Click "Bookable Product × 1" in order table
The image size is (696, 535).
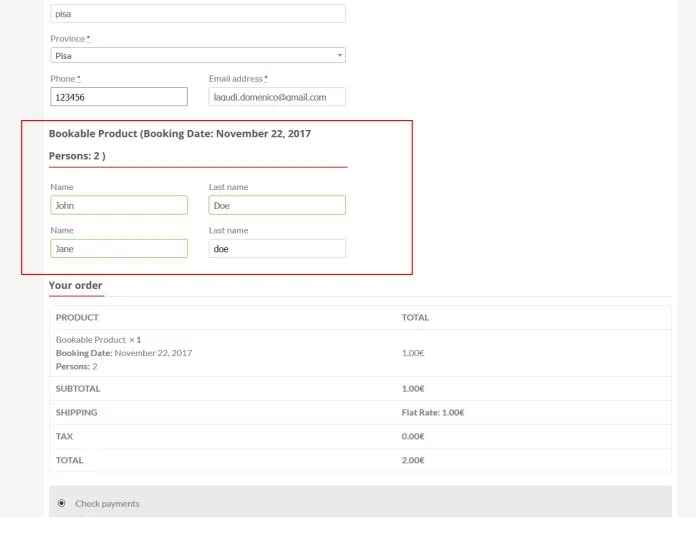98,340
